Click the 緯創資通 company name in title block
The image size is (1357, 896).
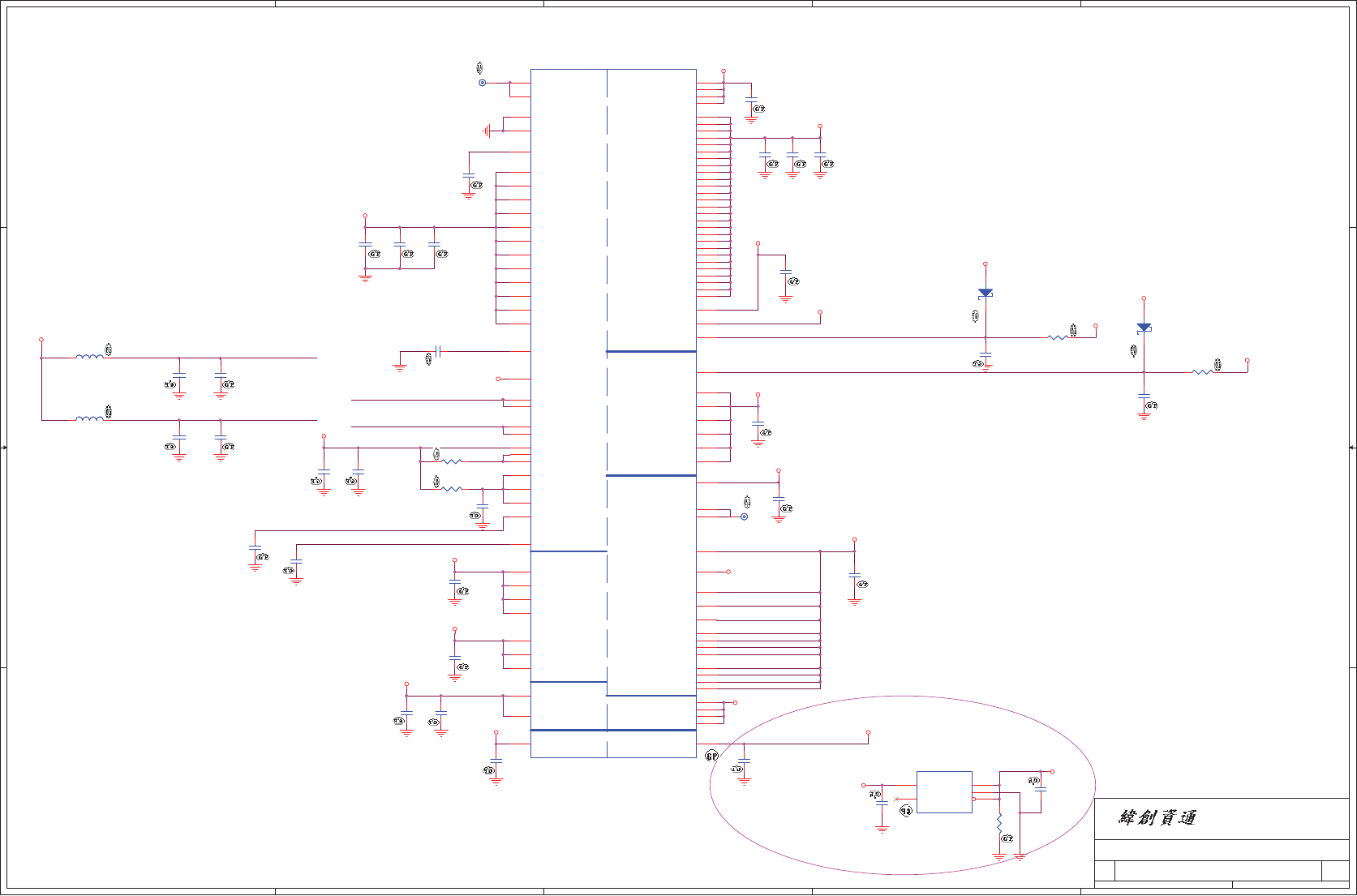(1157, 817)
